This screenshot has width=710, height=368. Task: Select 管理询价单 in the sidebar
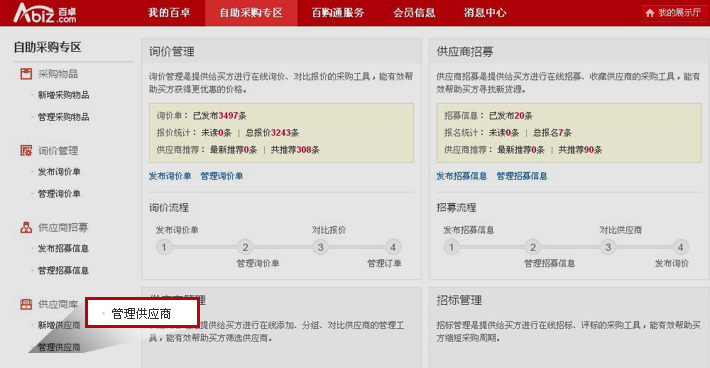tap(59, 194)
